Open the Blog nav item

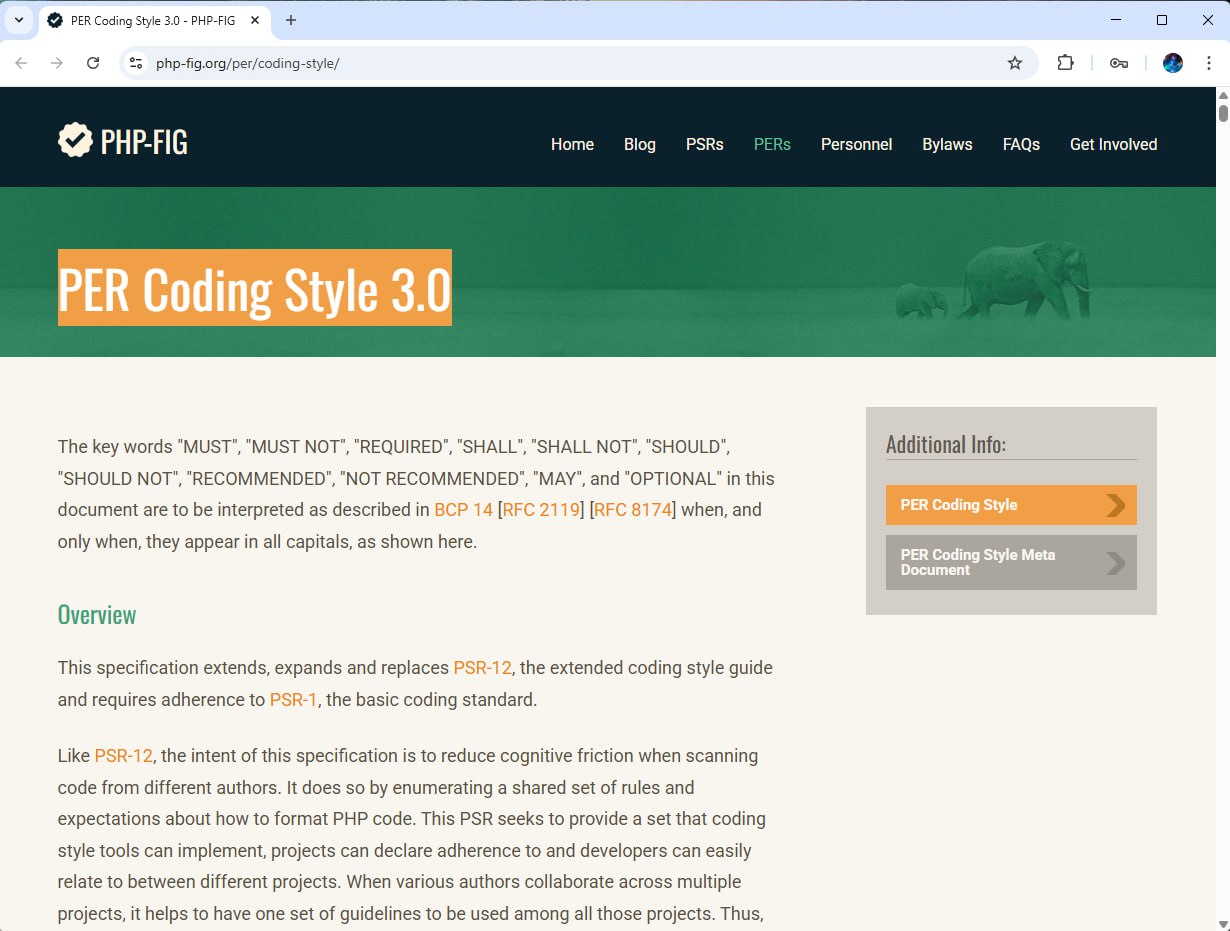click(640, 144)
